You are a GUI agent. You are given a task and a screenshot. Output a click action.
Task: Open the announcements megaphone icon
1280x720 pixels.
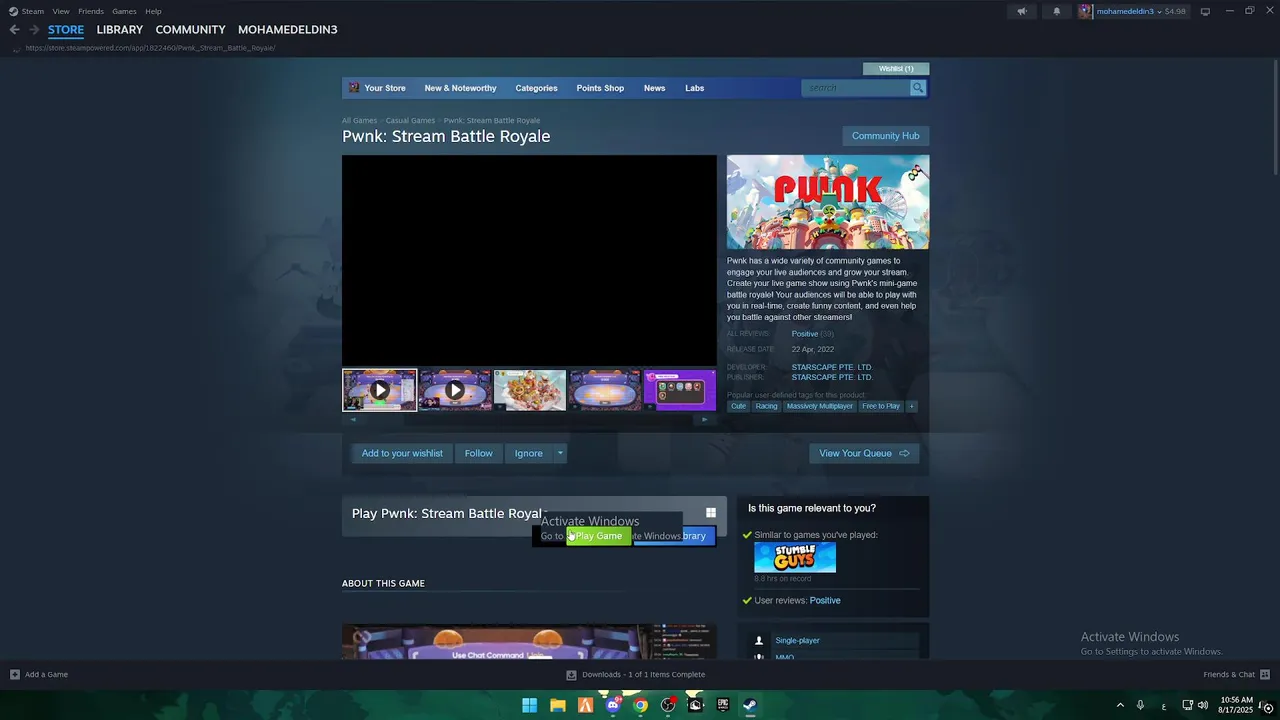(1022, 11)
